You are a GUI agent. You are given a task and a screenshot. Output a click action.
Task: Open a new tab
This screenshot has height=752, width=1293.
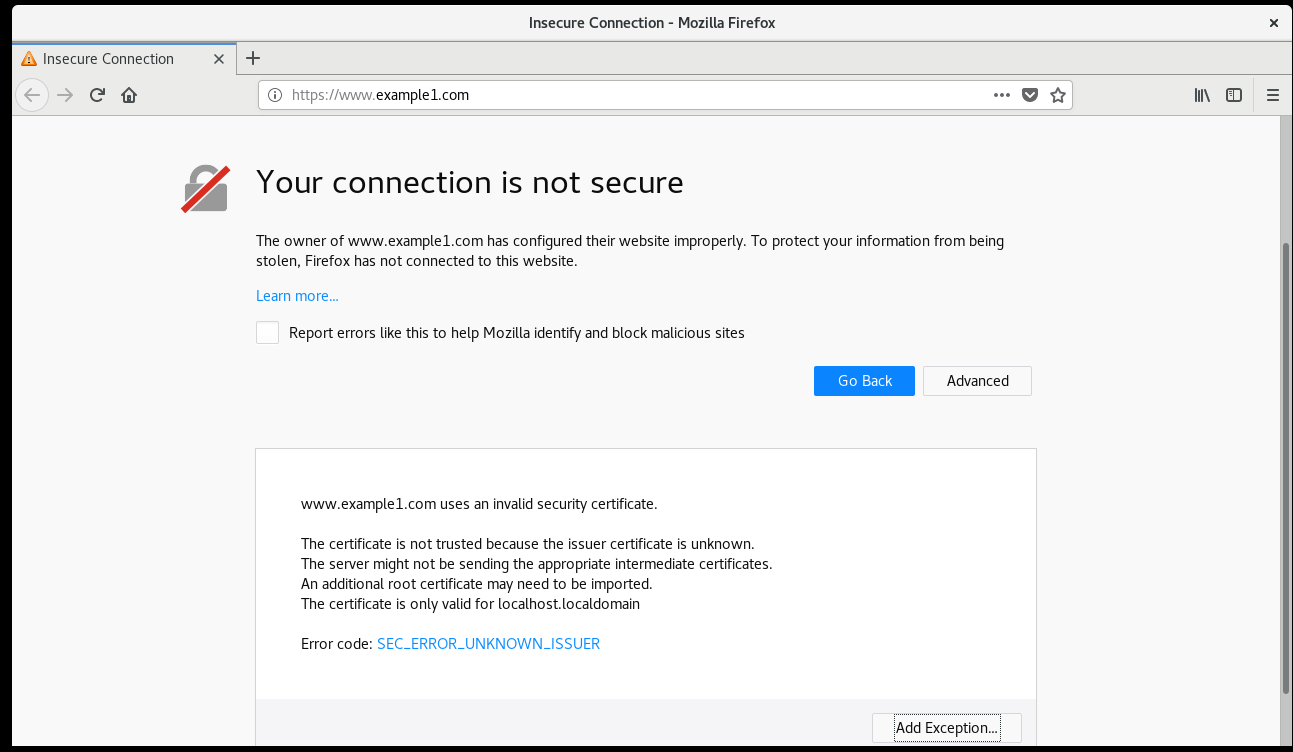point(253,58)
